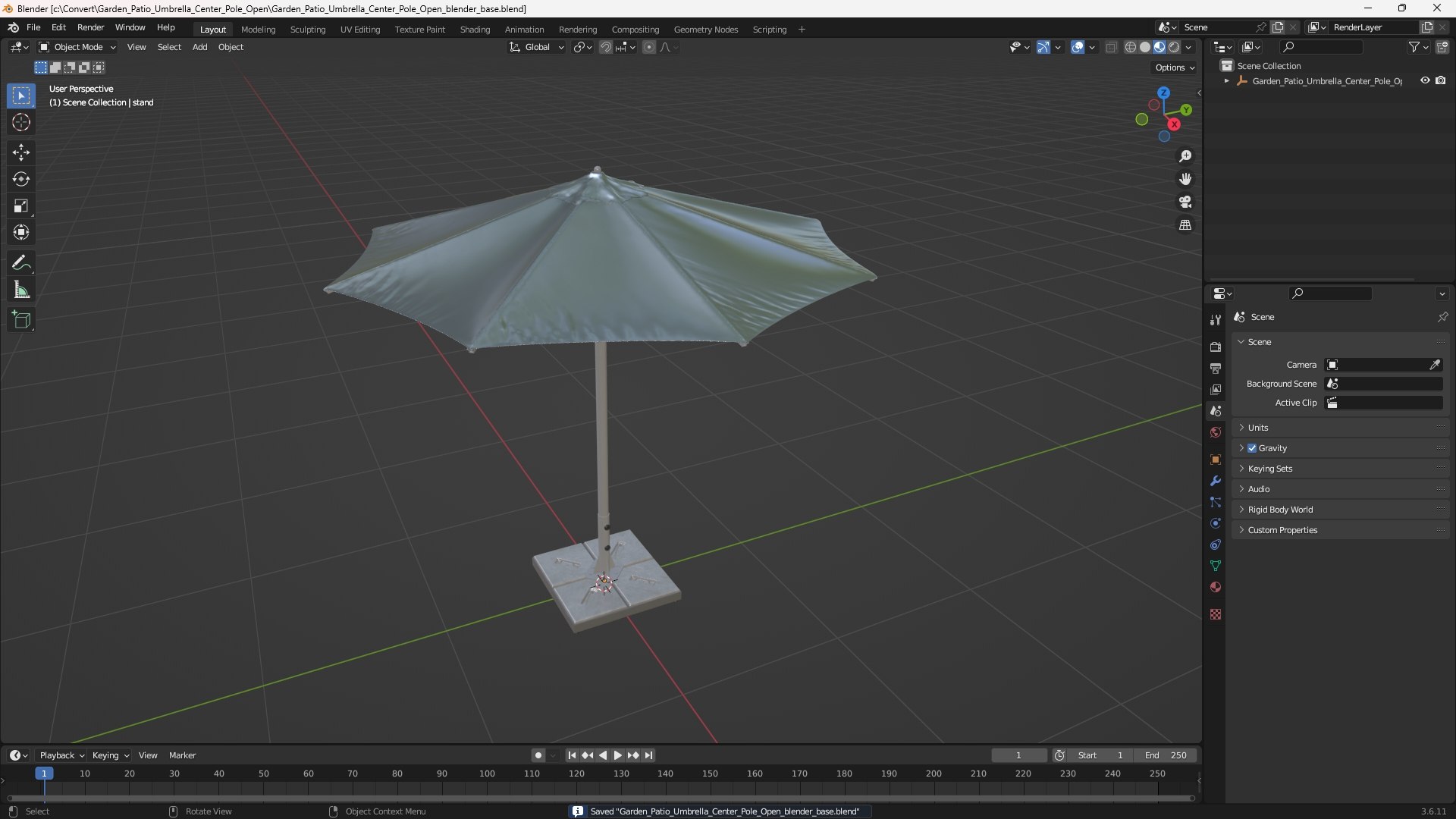Select the Add Cube tool
This screenshot has height=819, width=1456.
[21, 320]
